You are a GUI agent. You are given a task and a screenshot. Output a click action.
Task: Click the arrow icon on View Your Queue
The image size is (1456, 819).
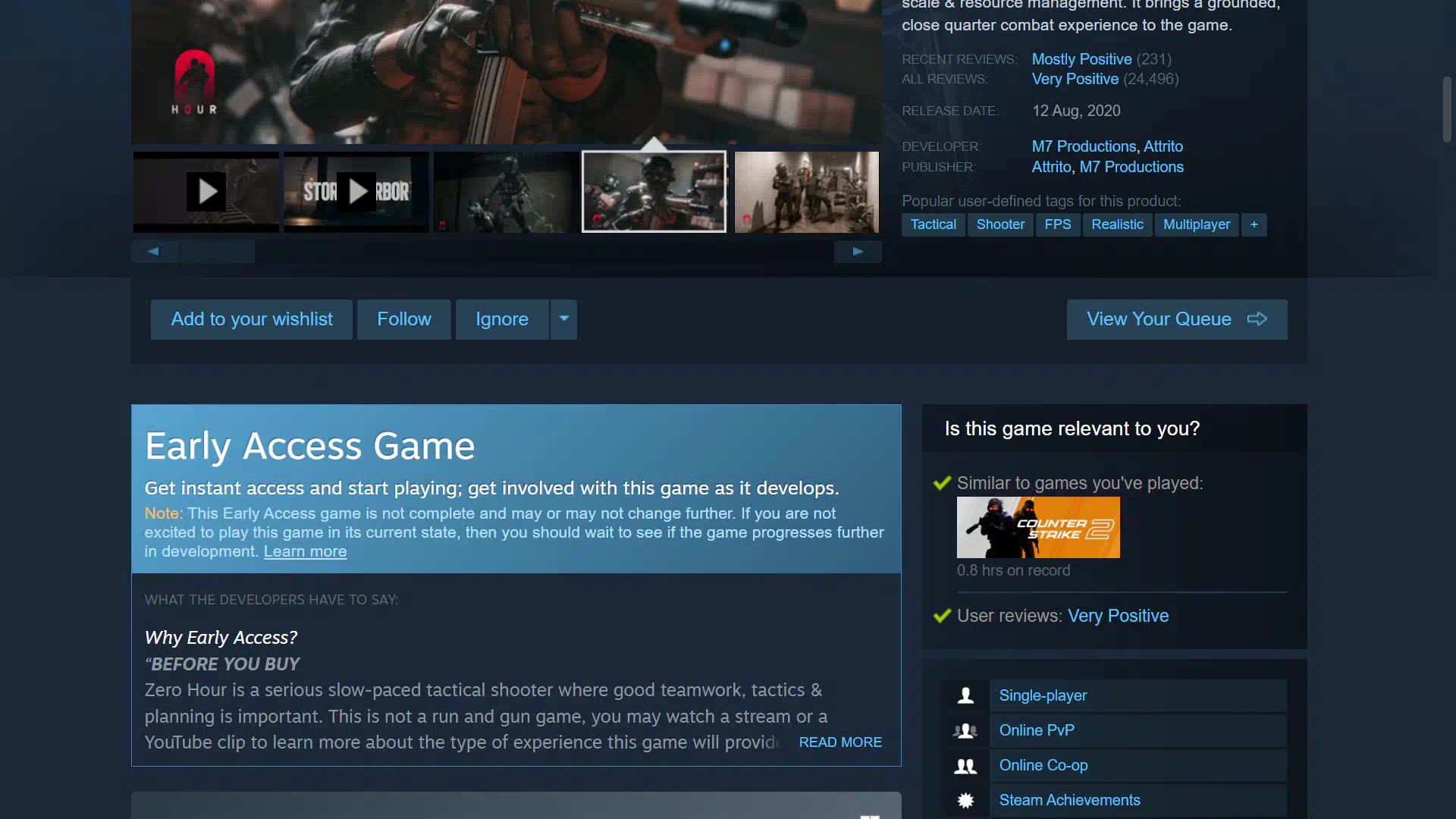[x=1257, y=319]
